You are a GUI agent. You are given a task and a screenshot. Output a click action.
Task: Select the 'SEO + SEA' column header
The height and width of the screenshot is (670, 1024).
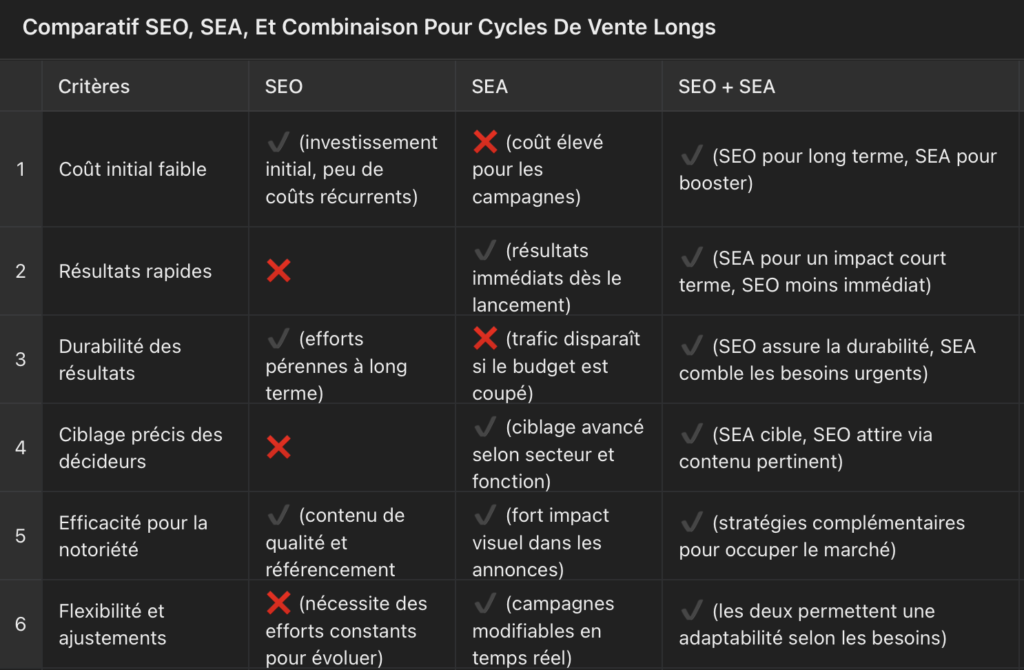(x=726, y=87)
